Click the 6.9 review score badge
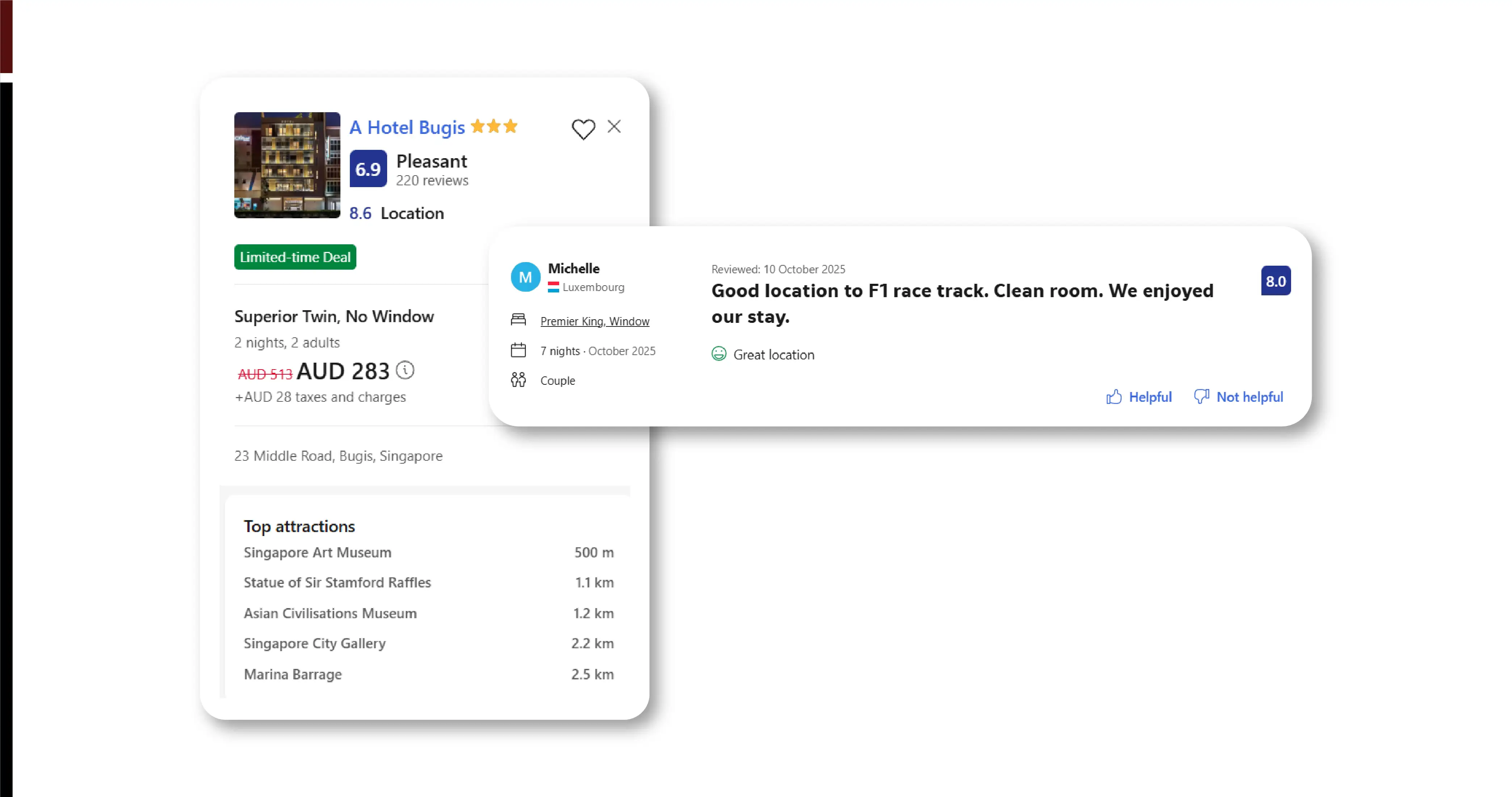 (x=368, y=169)
